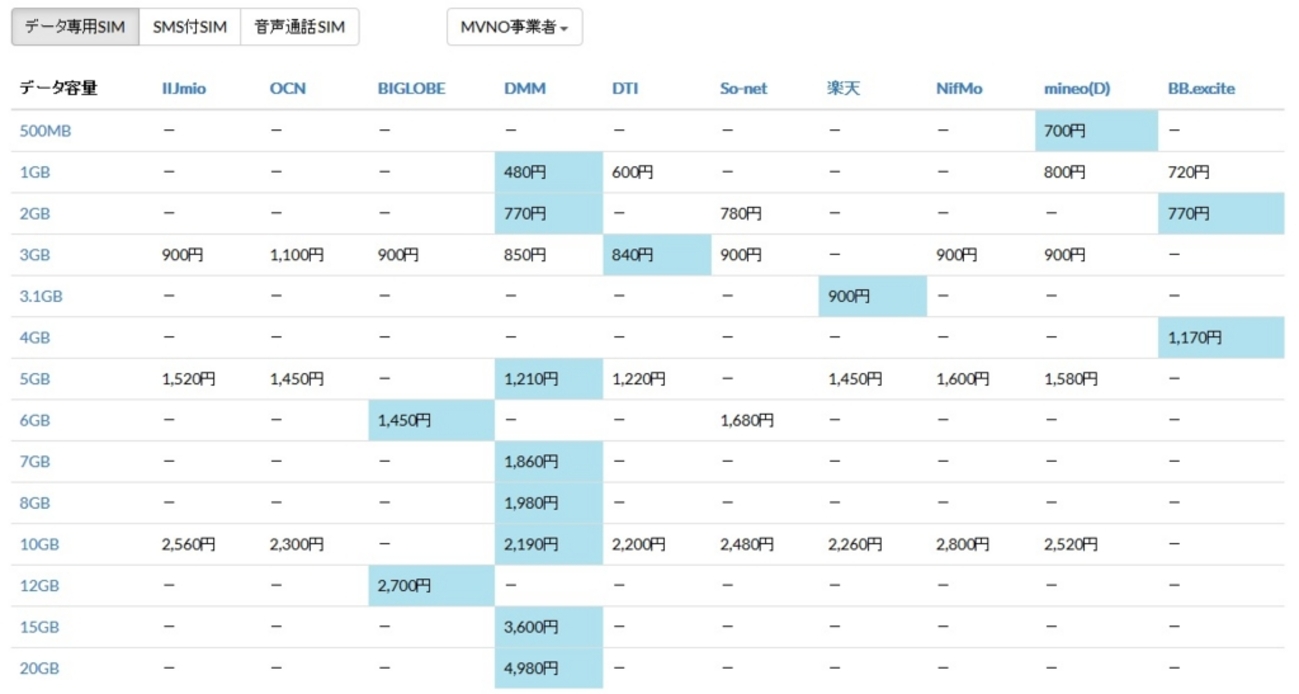Click the 3.1GB capacity row link
1299x694 pixels.
(x=41, y=296)
